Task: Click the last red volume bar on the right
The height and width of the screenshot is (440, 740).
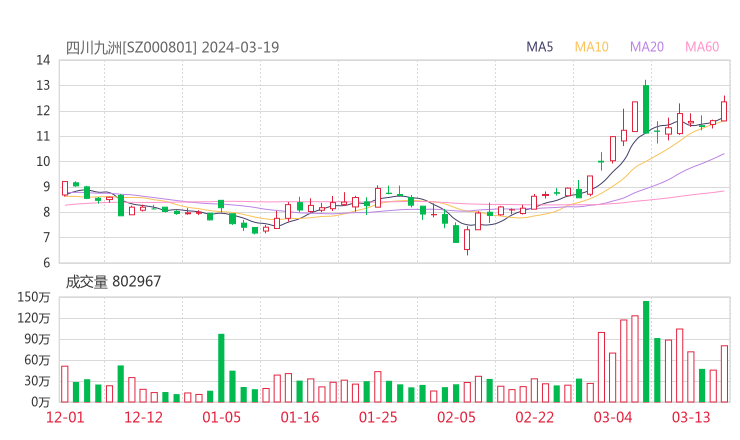Action: (724, 374)
